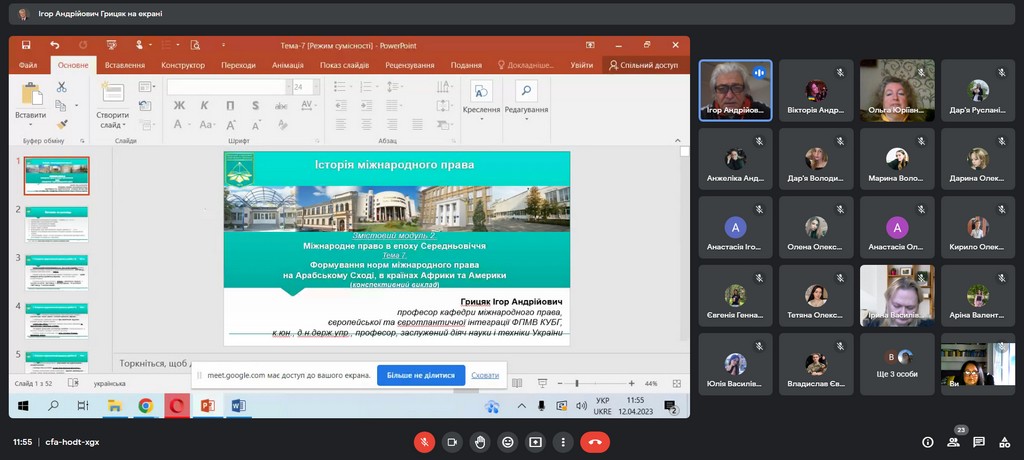
Task: Raise hand in the meeting
Action: pyautogui.click(x=480, y=441)
